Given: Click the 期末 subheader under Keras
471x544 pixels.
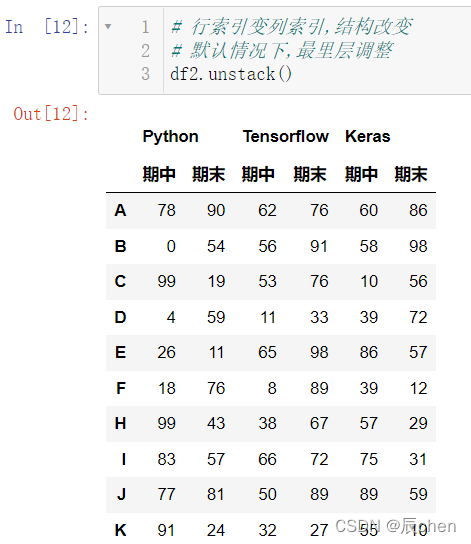Looking at the screenshot, I should [x=411, y=174].
